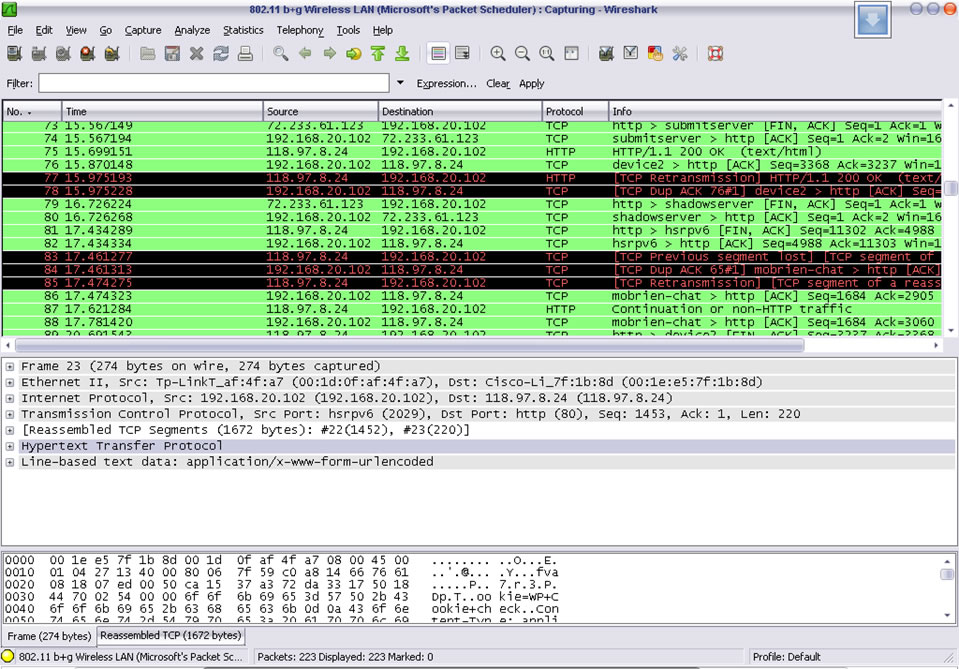Open the Capture menu
The image size is (959, 669).
143,30
